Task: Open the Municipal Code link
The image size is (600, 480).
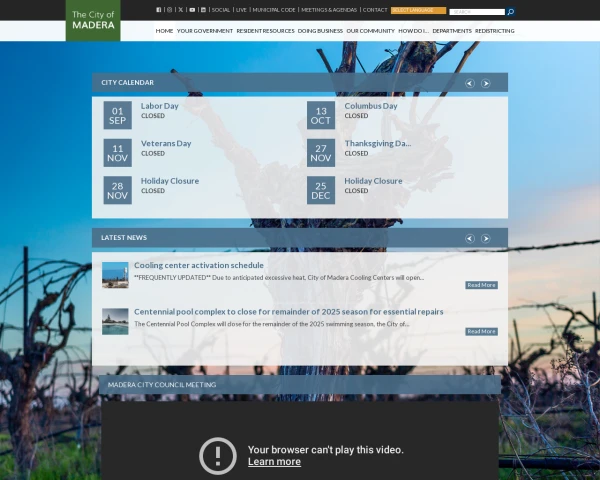Action: [274, 10]
